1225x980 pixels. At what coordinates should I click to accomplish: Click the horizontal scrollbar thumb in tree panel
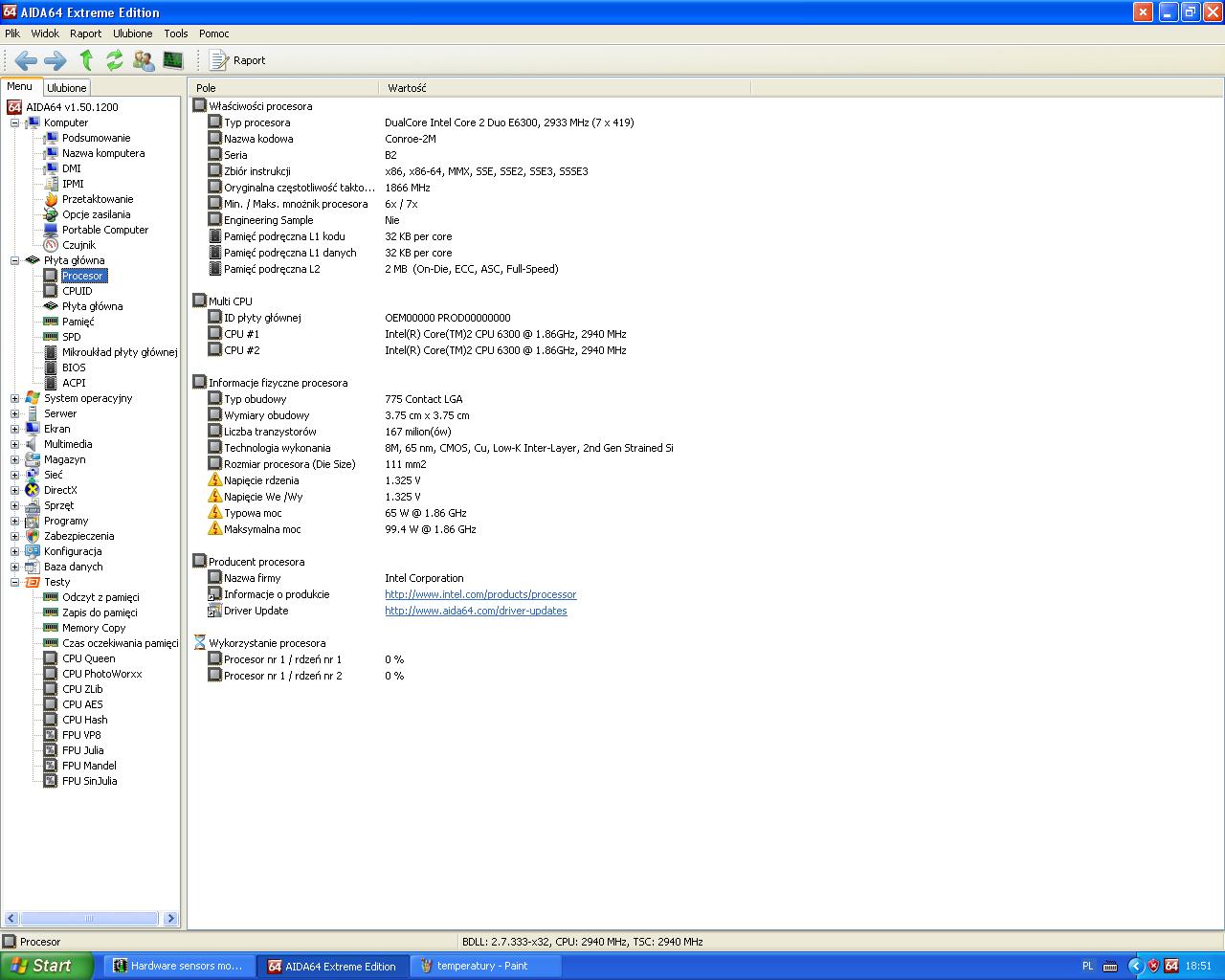(x=88, y=919)
